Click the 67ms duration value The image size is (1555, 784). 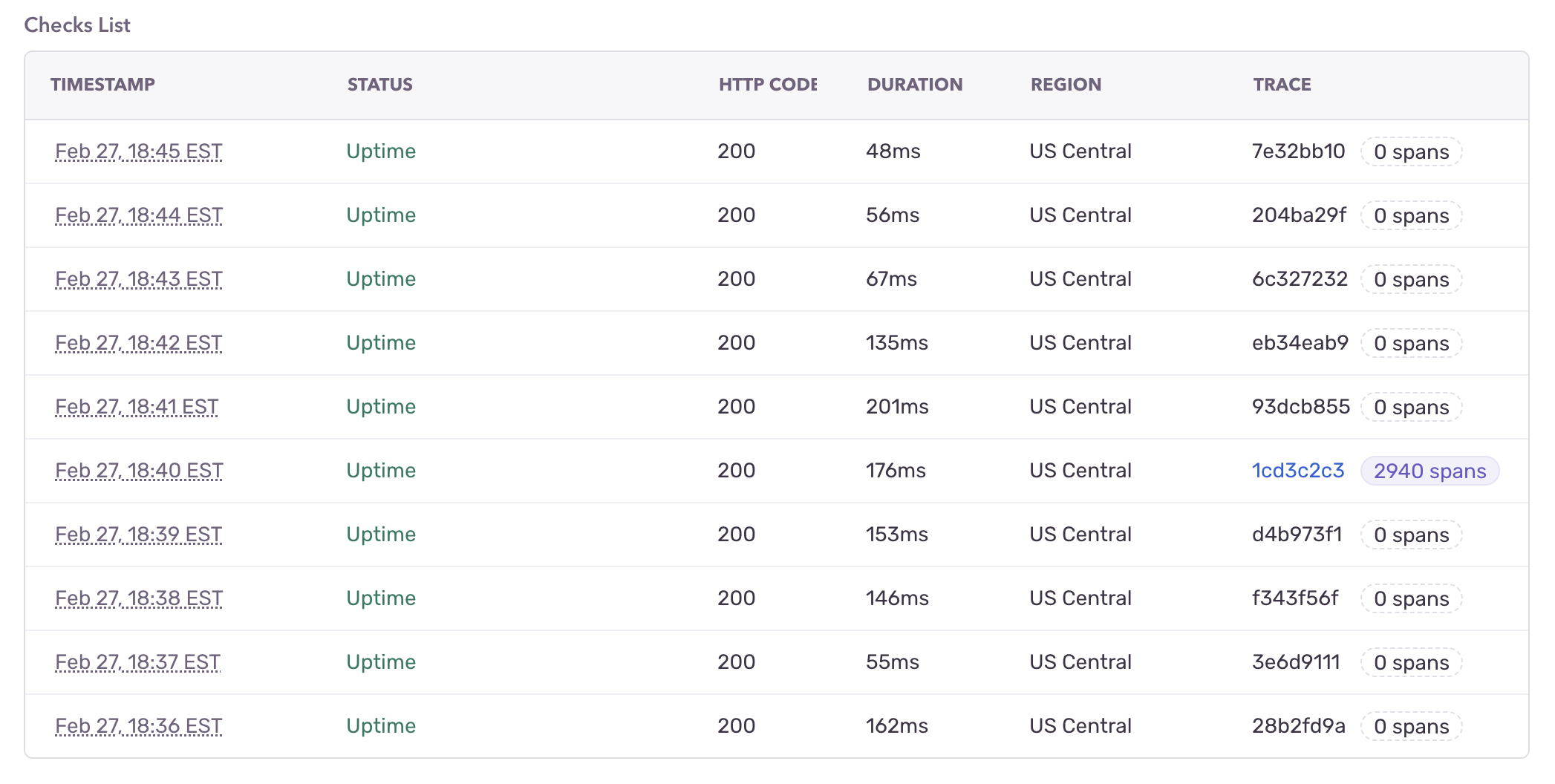tap(891, 279)
